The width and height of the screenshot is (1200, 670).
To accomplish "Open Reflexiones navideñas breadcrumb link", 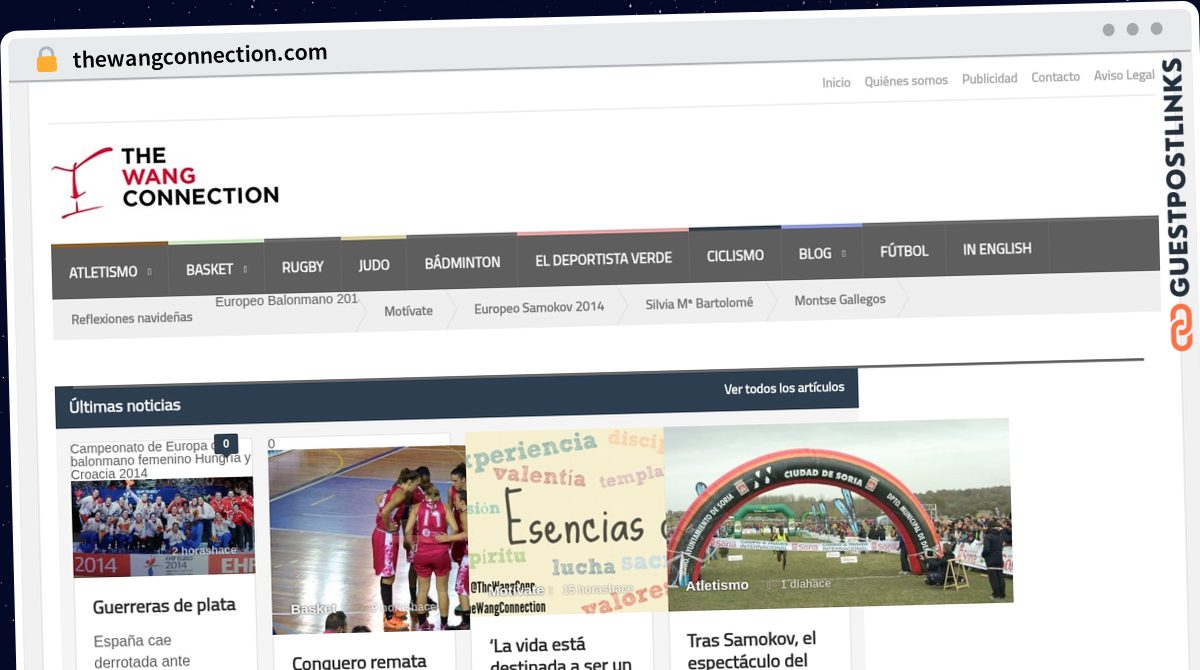I will click(x=131, y=318).
